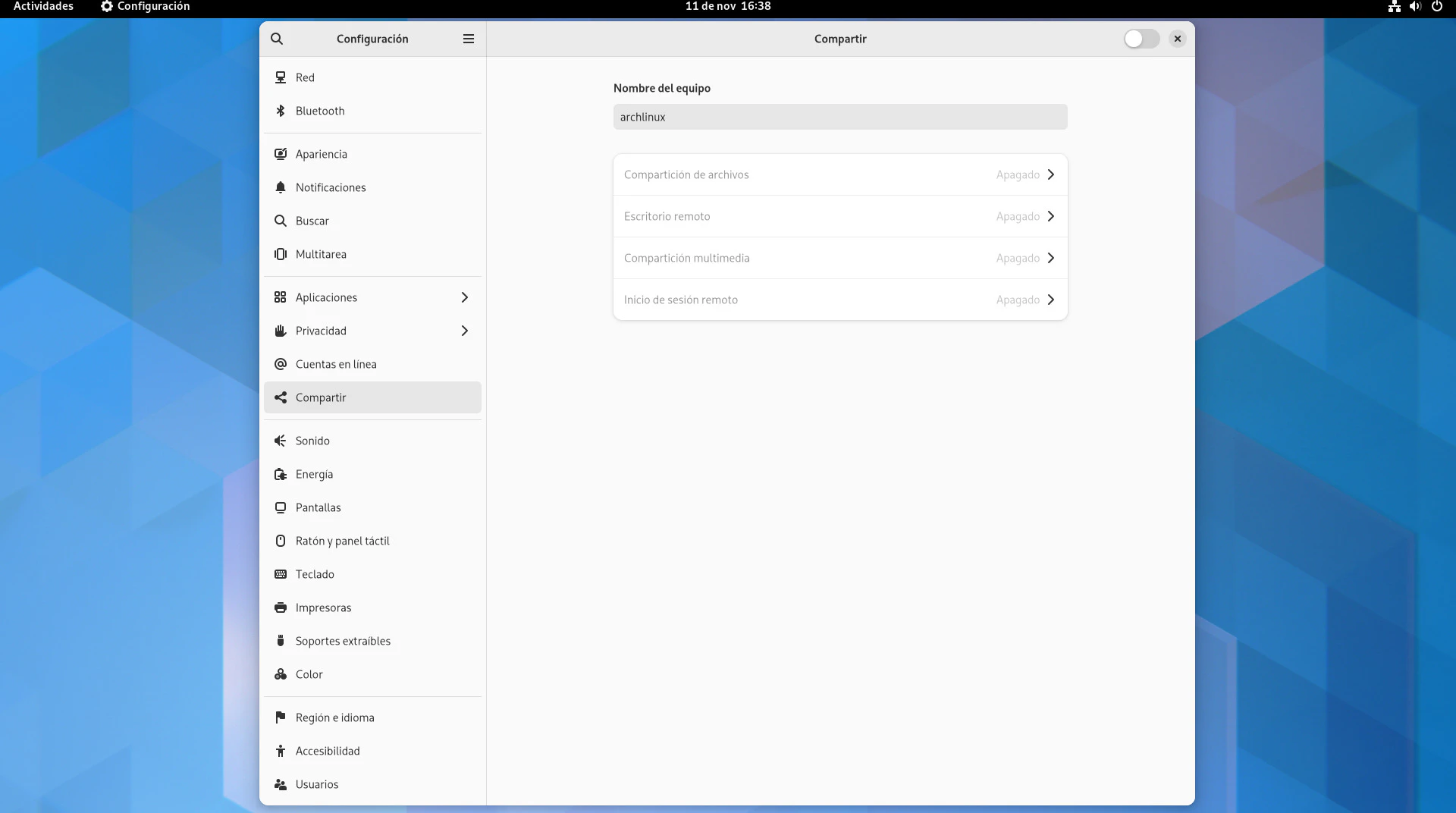Switch to Región e idioma panel
1456x813 pixels.
[x=334, y=717]
